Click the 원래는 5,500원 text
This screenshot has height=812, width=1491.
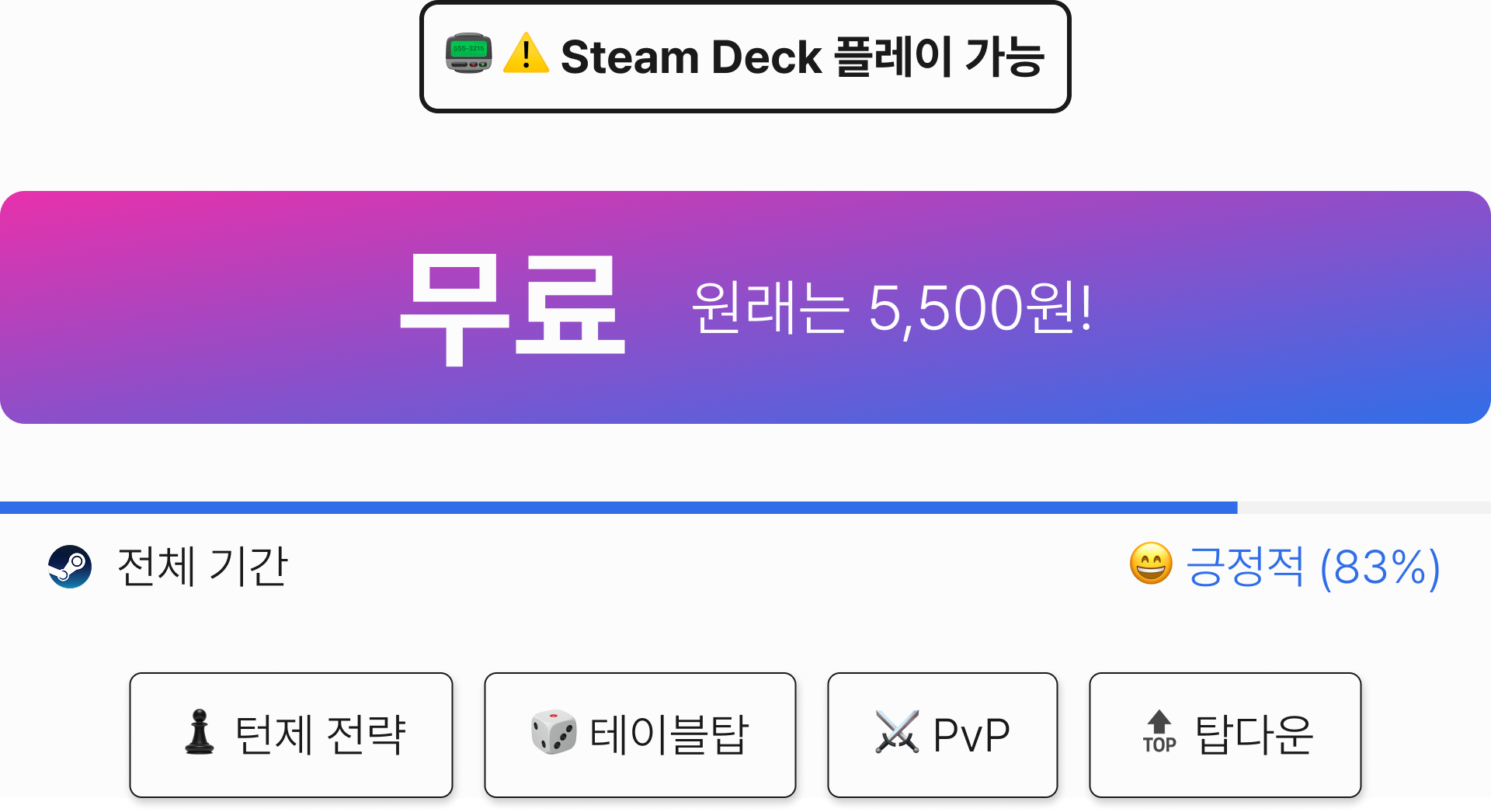892,308
